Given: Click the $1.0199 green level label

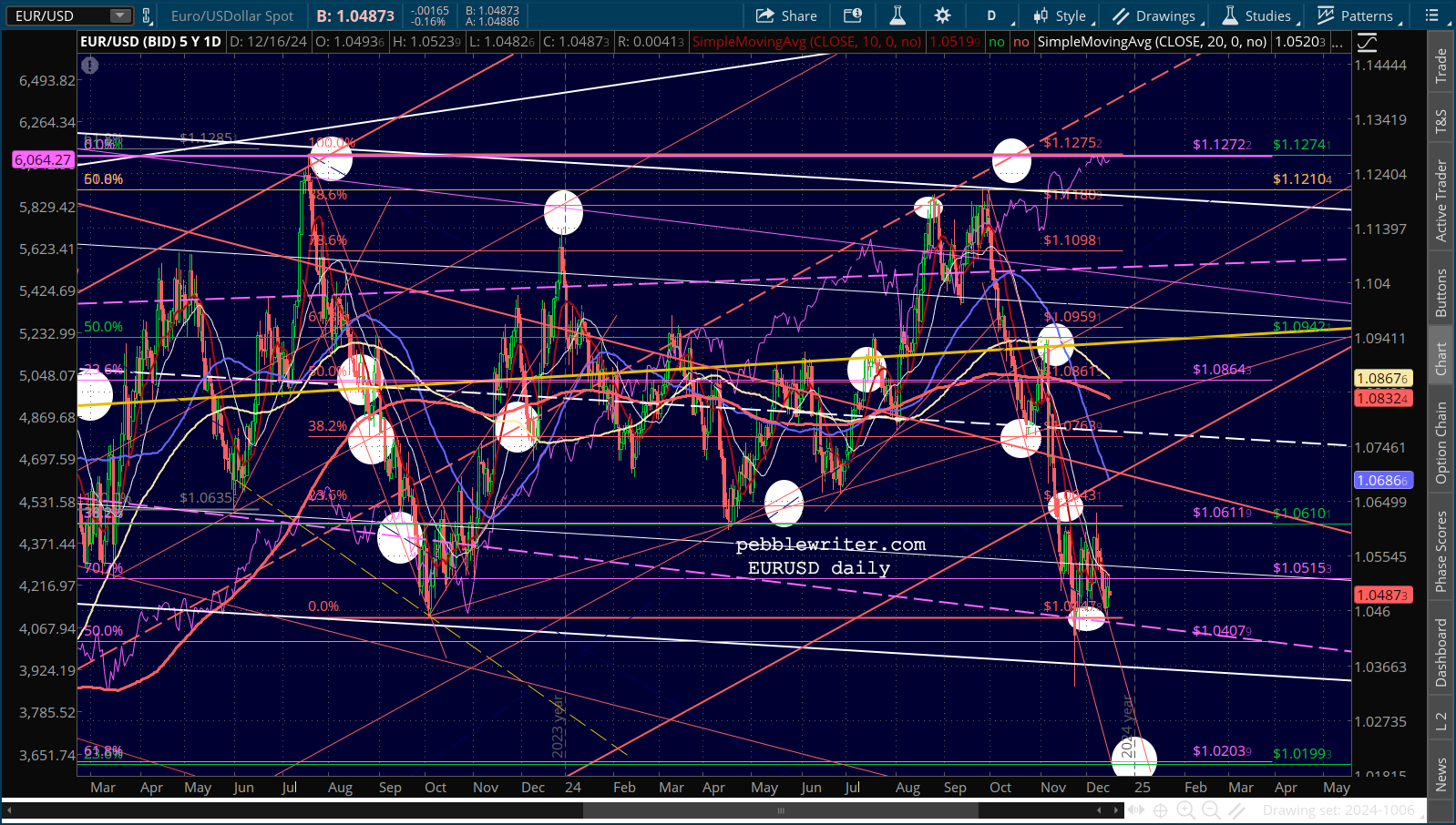Looking at the screenshot, I should (x=1302, y=754).
